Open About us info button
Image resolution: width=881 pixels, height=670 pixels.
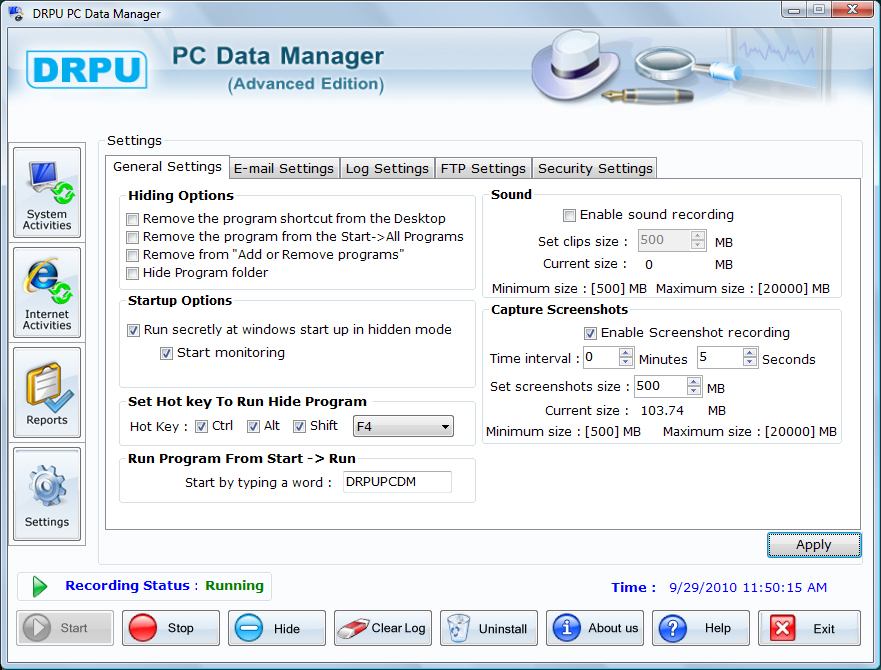click(595, 628)
